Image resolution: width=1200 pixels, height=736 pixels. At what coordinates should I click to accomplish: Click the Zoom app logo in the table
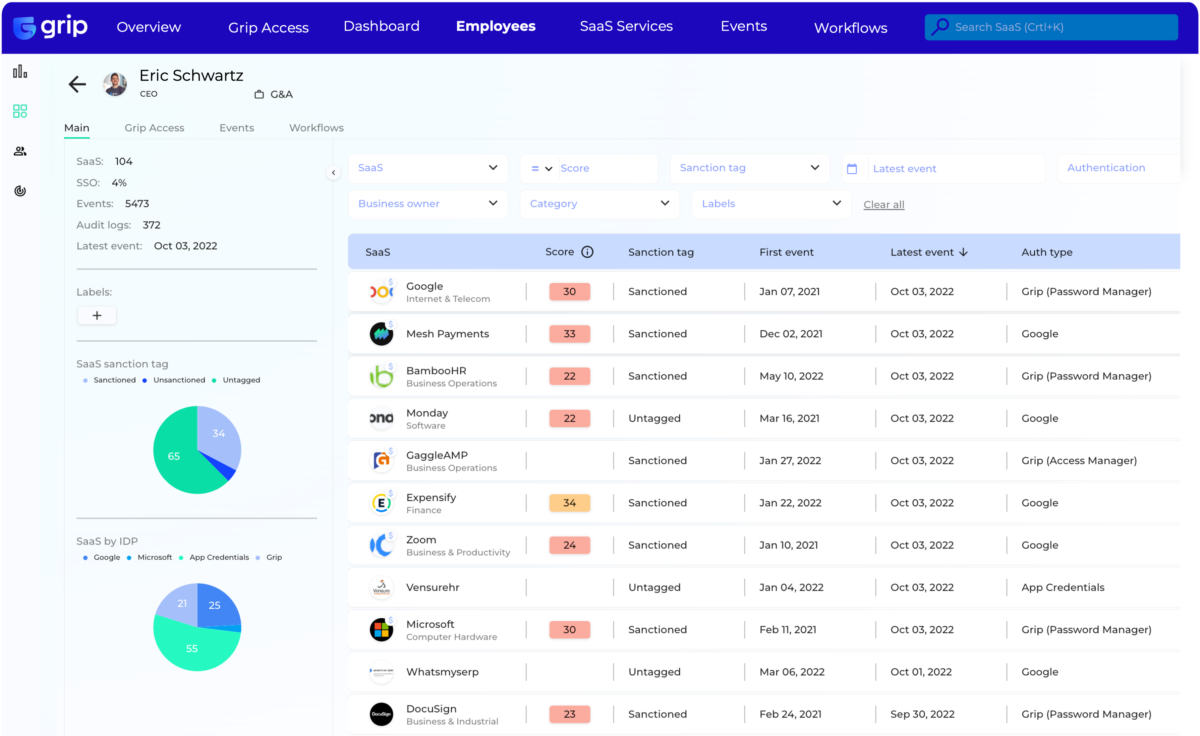point(381,545)
